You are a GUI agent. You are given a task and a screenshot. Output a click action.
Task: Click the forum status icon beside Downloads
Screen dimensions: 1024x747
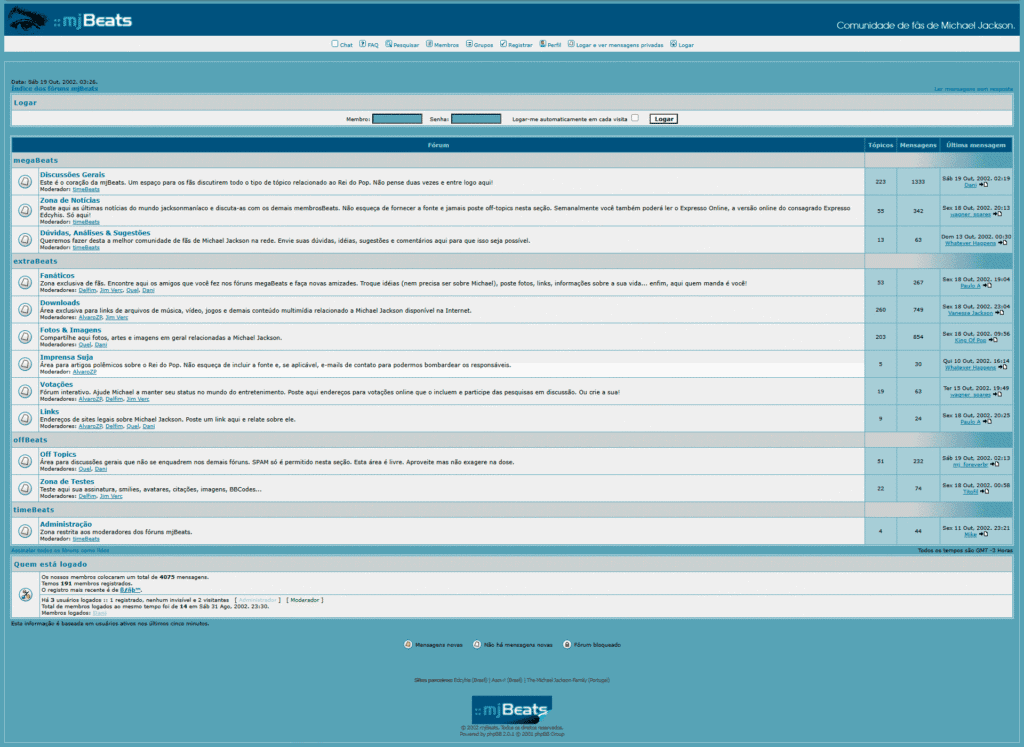[25, 310]
